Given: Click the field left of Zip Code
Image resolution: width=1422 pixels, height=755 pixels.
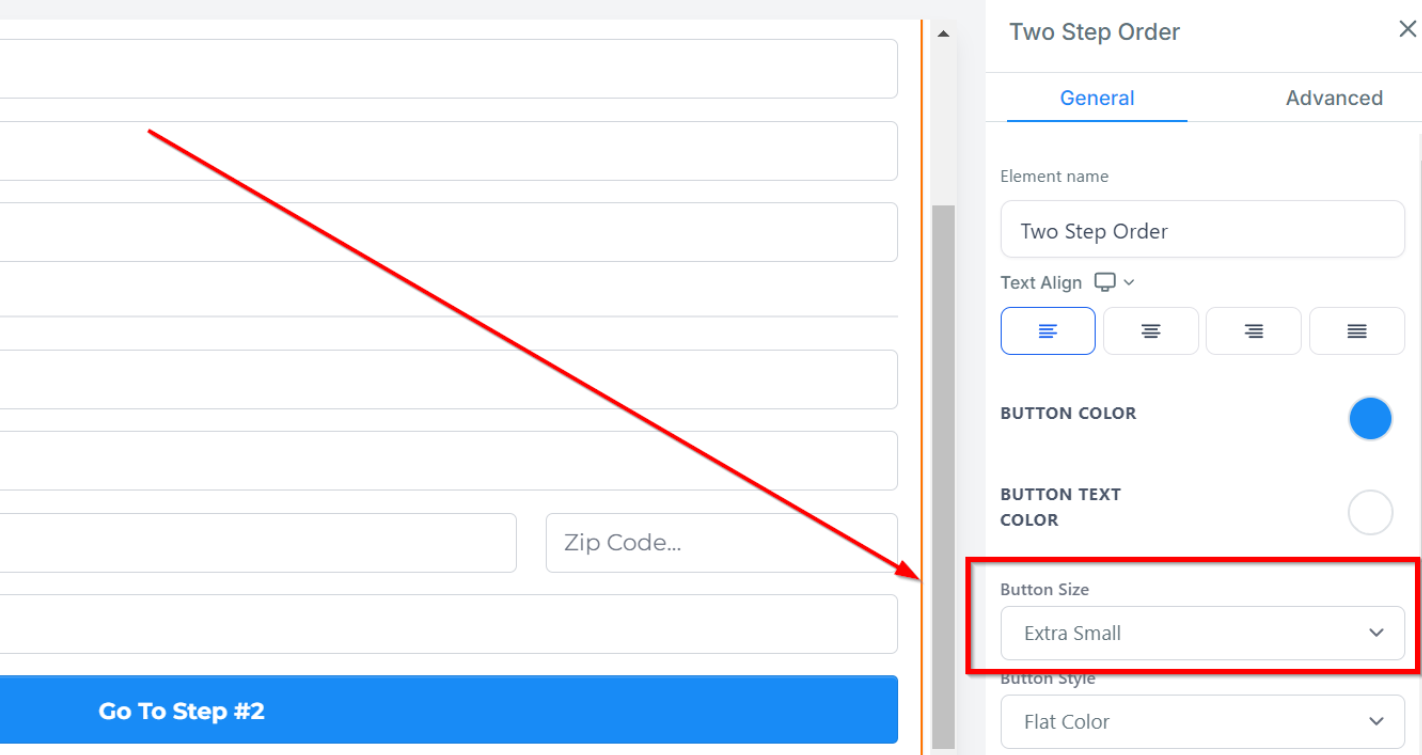Looking at the screenshot, I should pyautogui.click(x=258, y=543).
